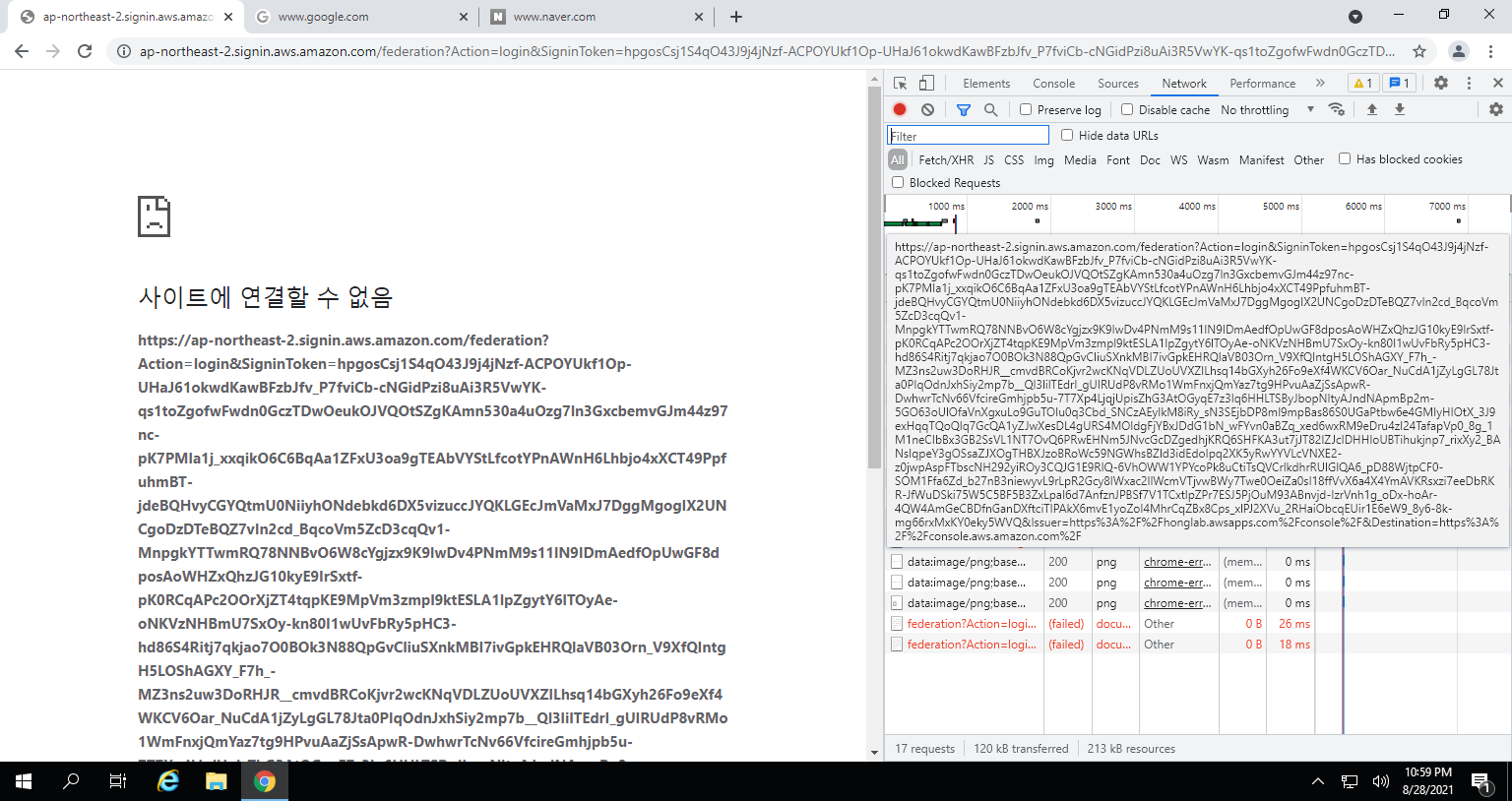This screenshot has height=801, width=1512.
Task: Click the import HAR file upload arrow
Action: tap(1371, 109)
